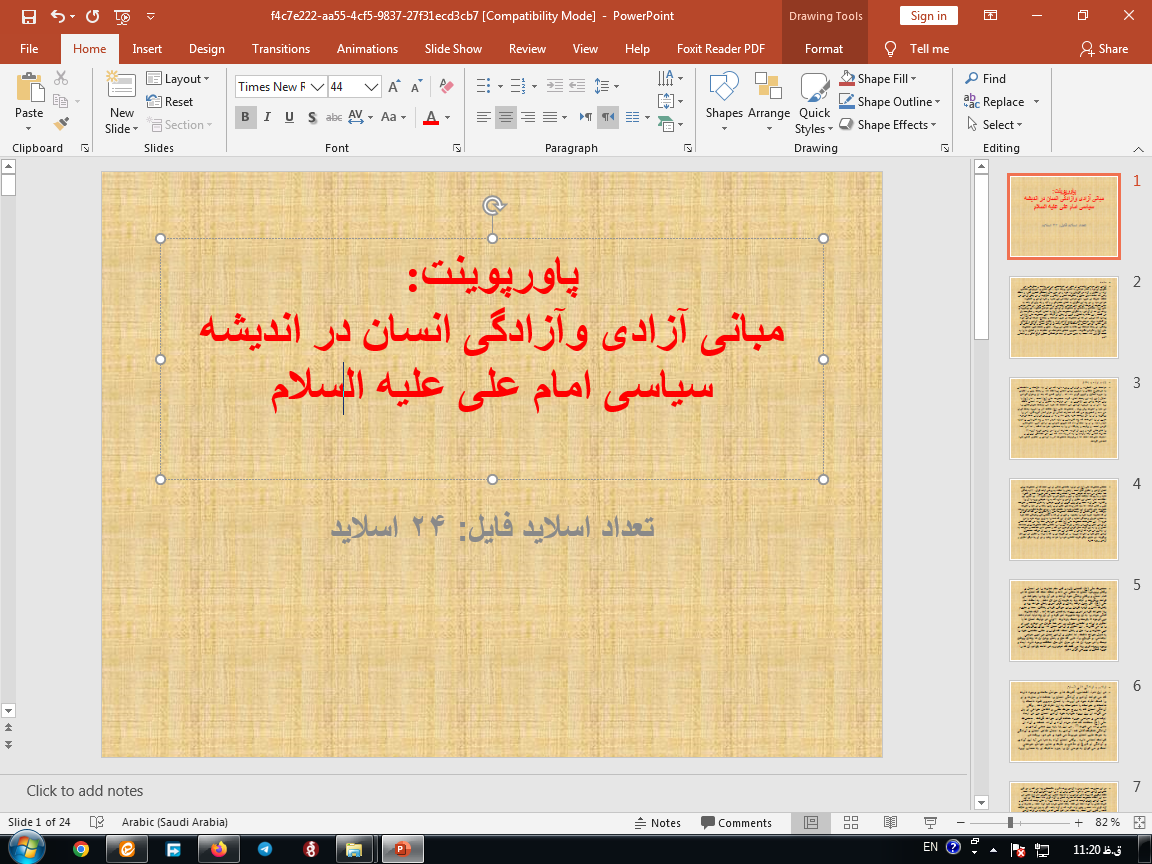This screenshot has height=864, width=1152.
Task: Switch to the Insert tab
Action: [147, 49]
